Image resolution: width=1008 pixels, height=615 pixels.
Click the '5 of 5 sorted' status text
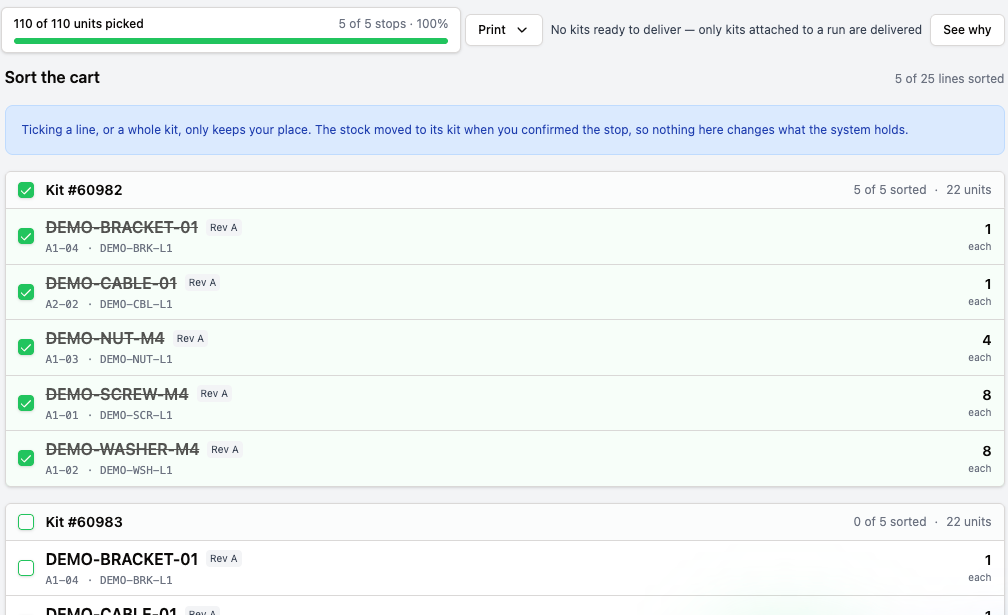pyautogui.click(x=890, y=190)
